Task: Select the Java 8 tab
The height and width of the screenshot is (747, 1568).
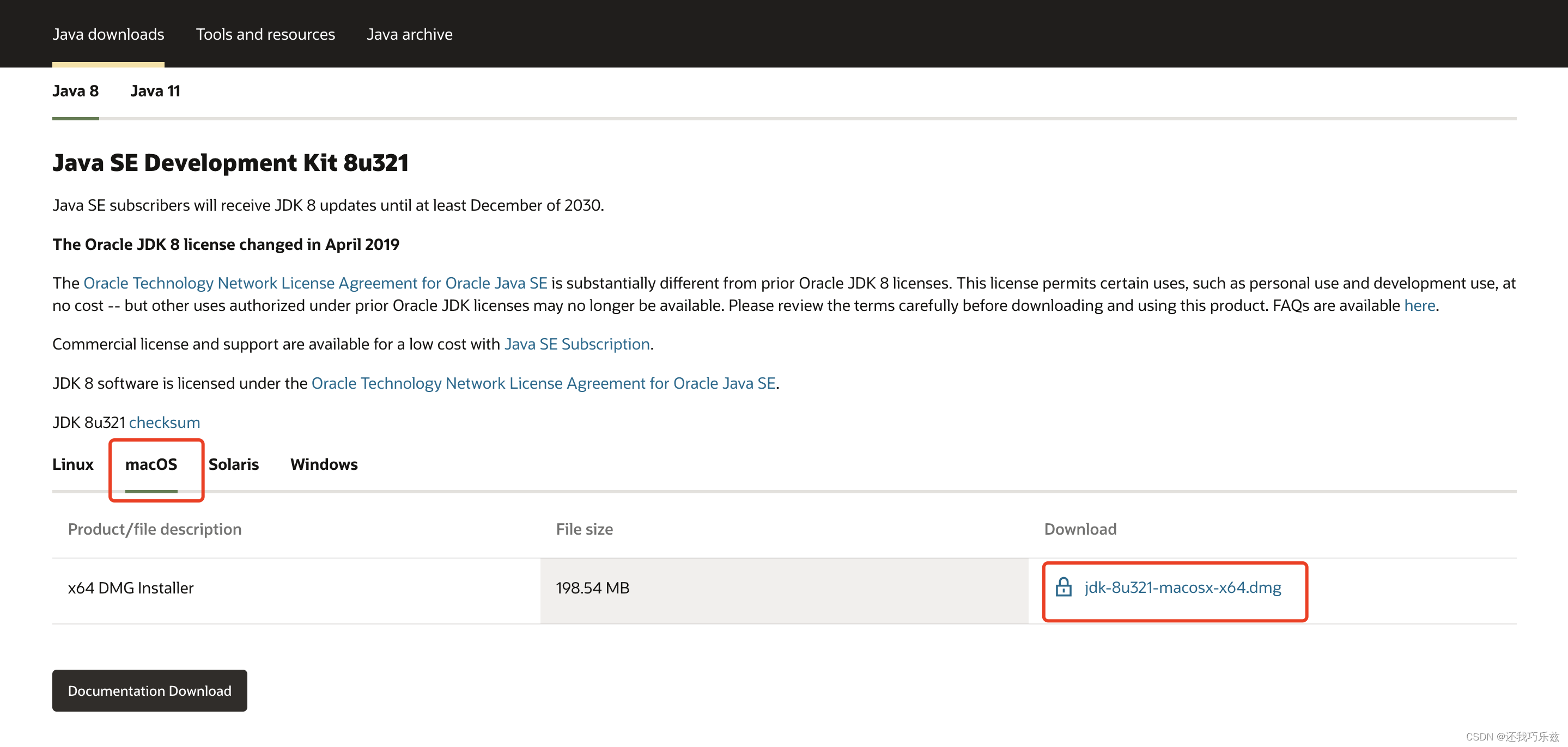Action: [76, 91]
